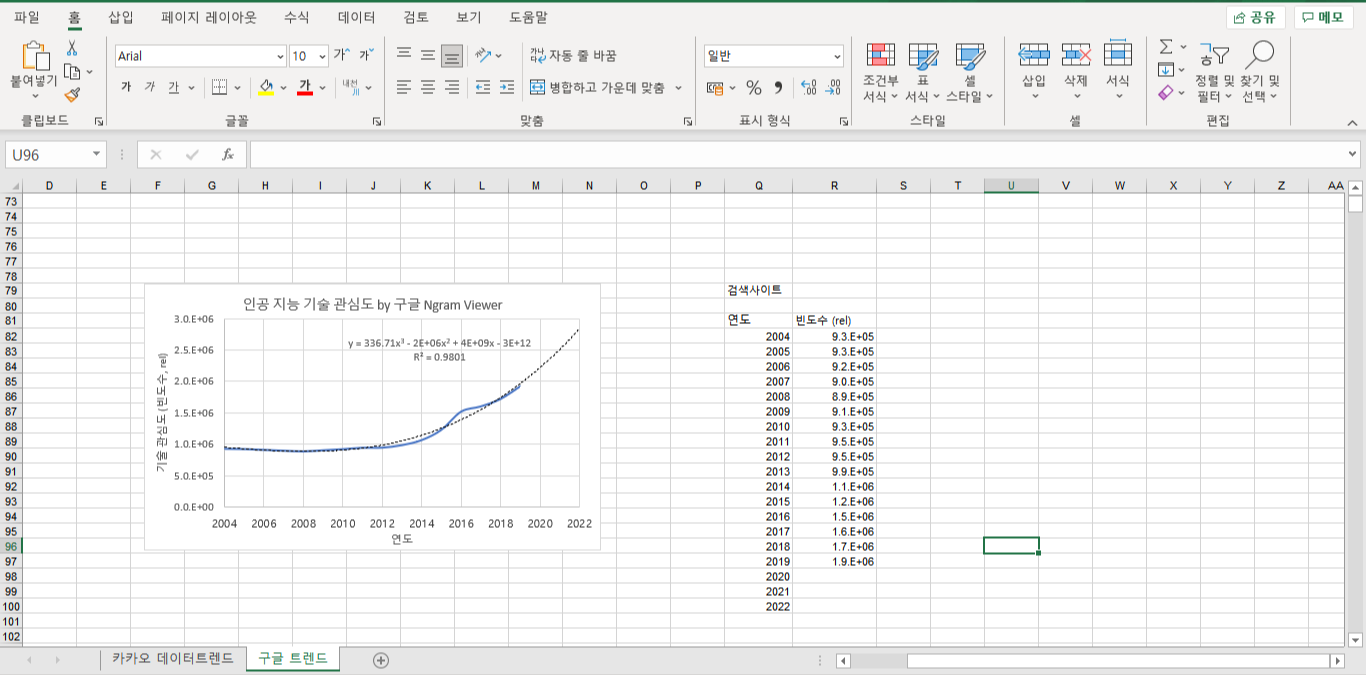The height and width of the screenshot is (675, 1366).
Task: Click decrease decimal icon
Action: 834,88
